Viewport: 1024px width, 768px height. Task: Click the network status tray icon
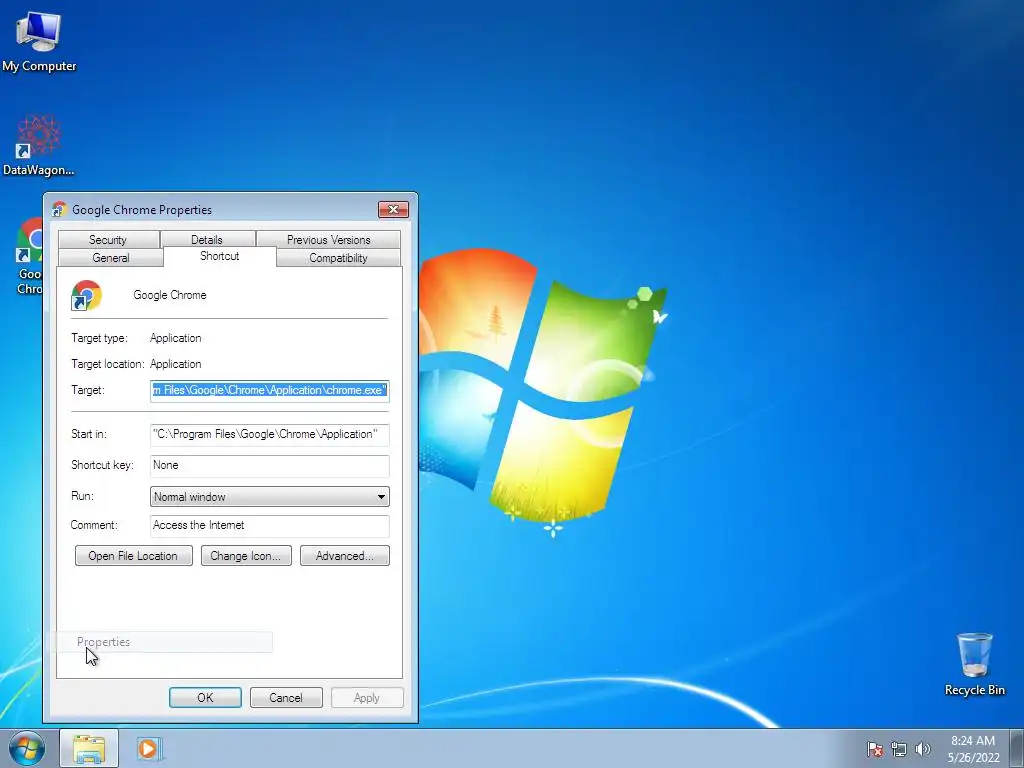click(x=899, y=749)
